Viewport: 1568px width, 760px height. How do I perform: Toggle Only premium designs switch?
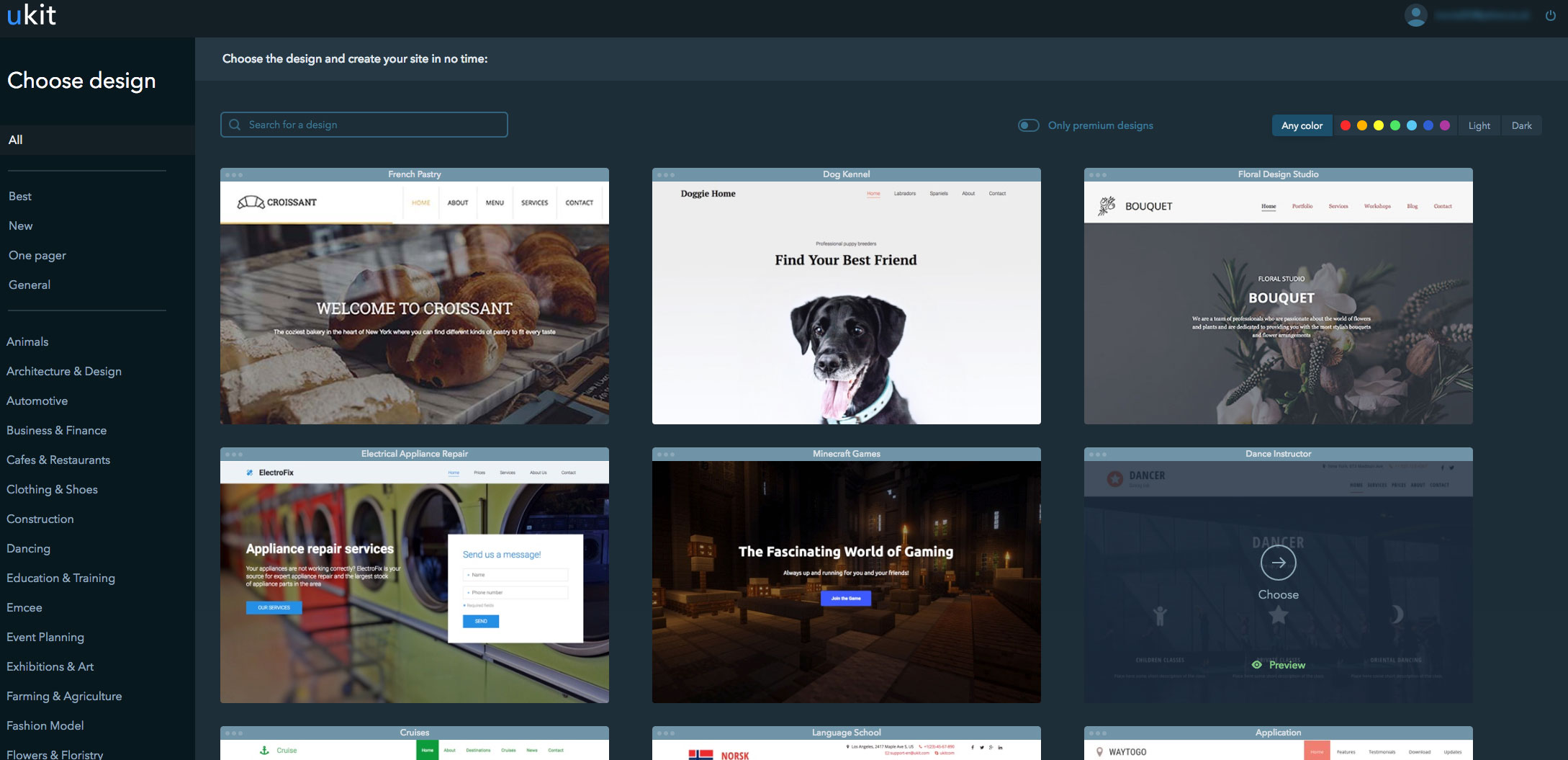(1028, 125)
